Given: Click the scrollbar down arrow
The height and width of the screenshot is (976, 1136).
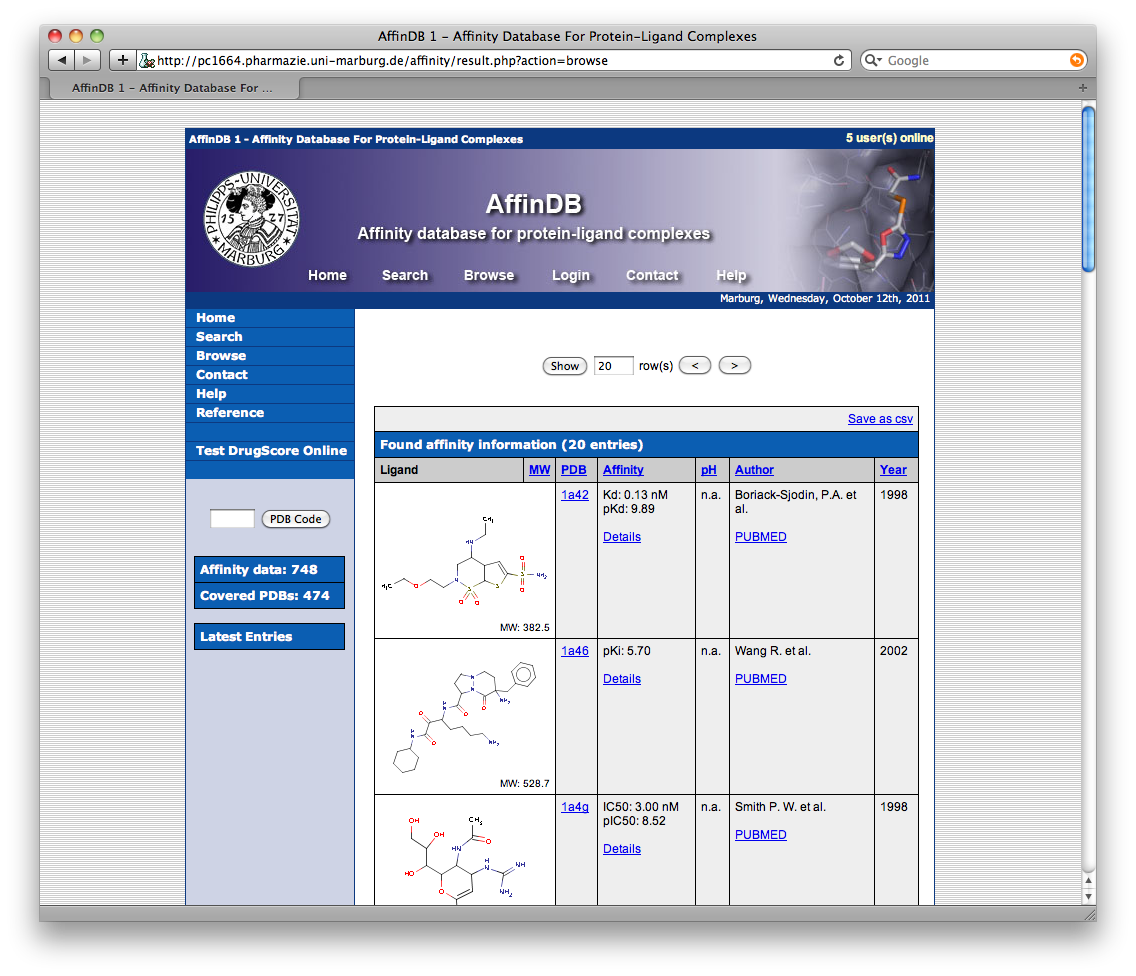Looking at the screenshot, I should (x=1088, y=896).
